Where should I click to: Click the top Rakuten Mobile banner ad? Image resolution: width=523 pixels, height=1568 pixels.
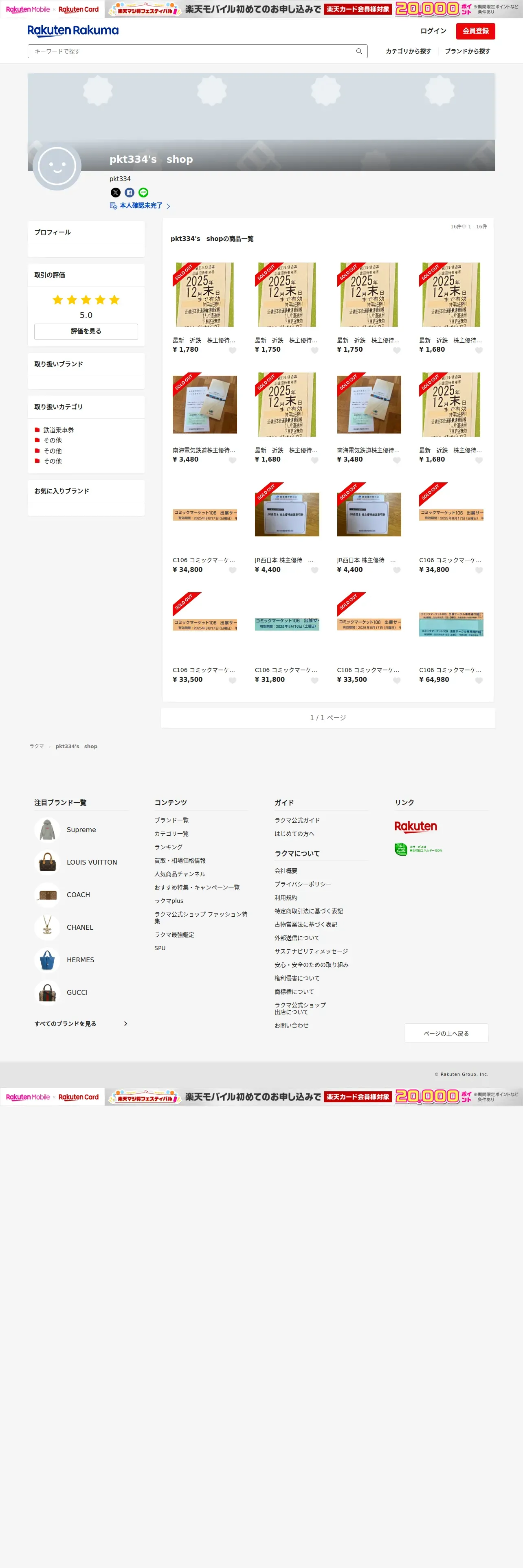point(261,9)
